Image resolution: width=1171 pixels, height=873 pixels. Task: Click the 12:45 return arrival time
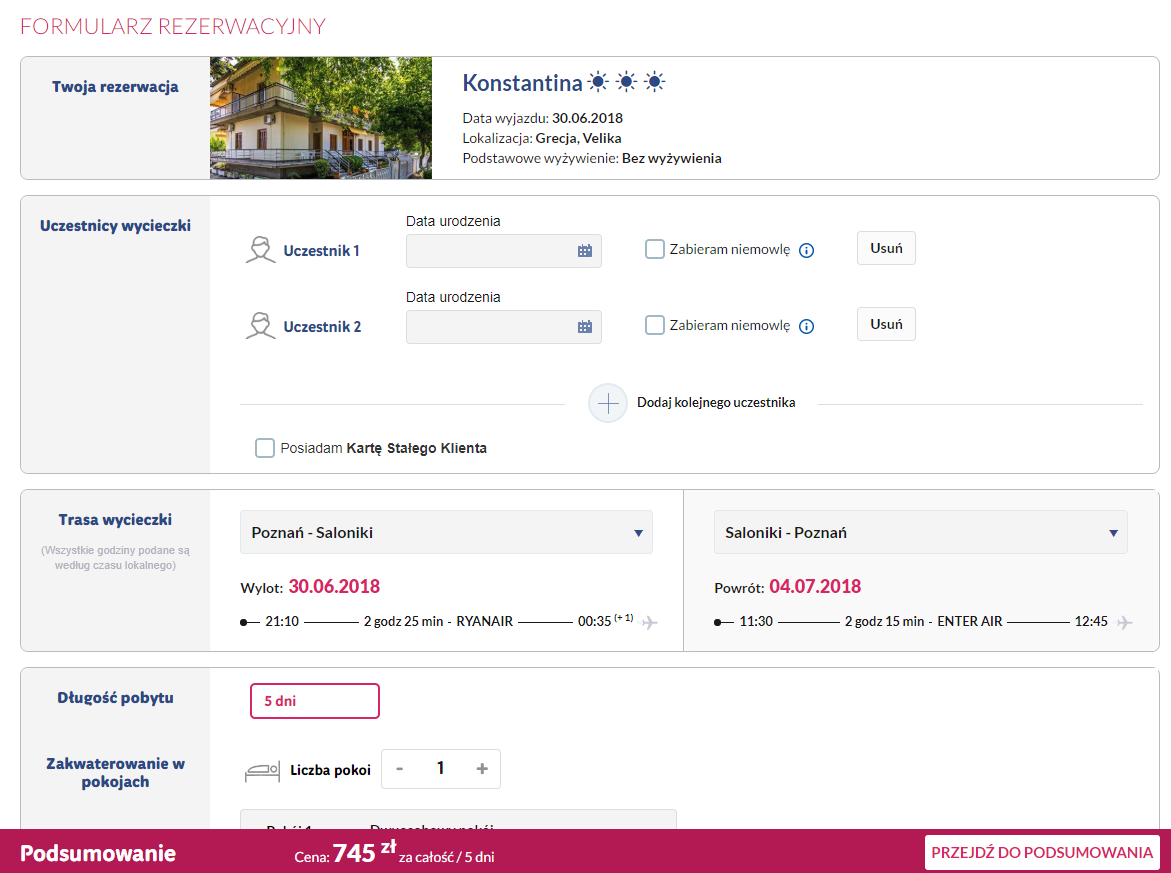tap(1091, 621)
